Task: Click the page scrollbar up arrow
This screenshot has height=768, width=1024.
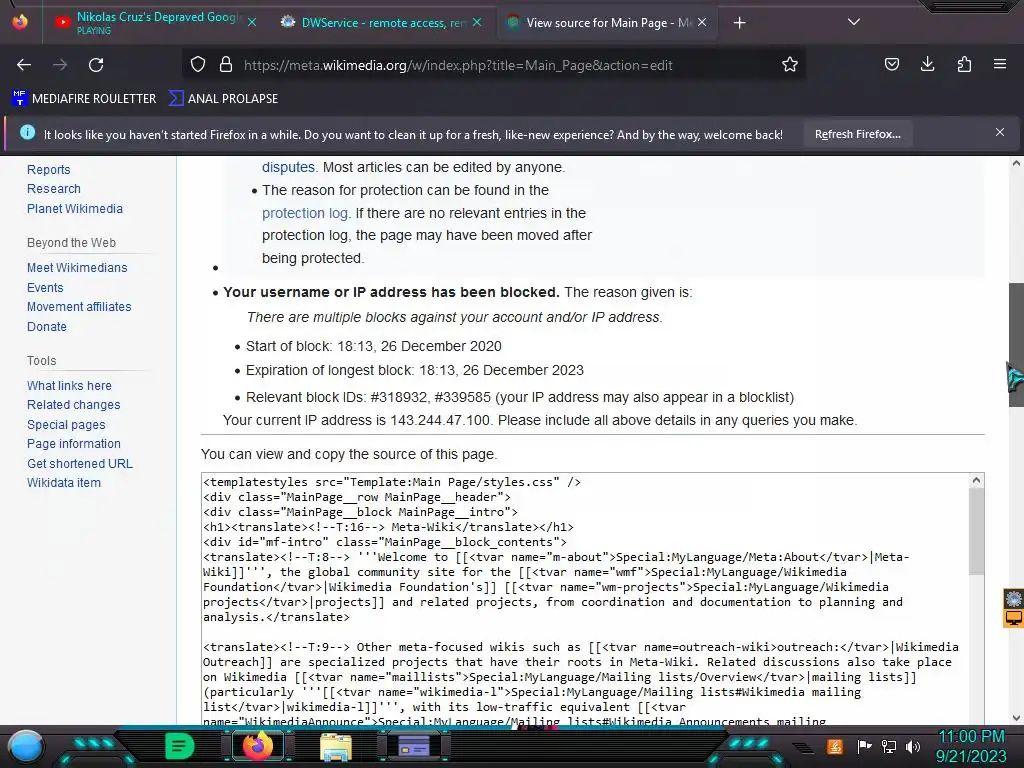Action: click(x=1016, y=163)
